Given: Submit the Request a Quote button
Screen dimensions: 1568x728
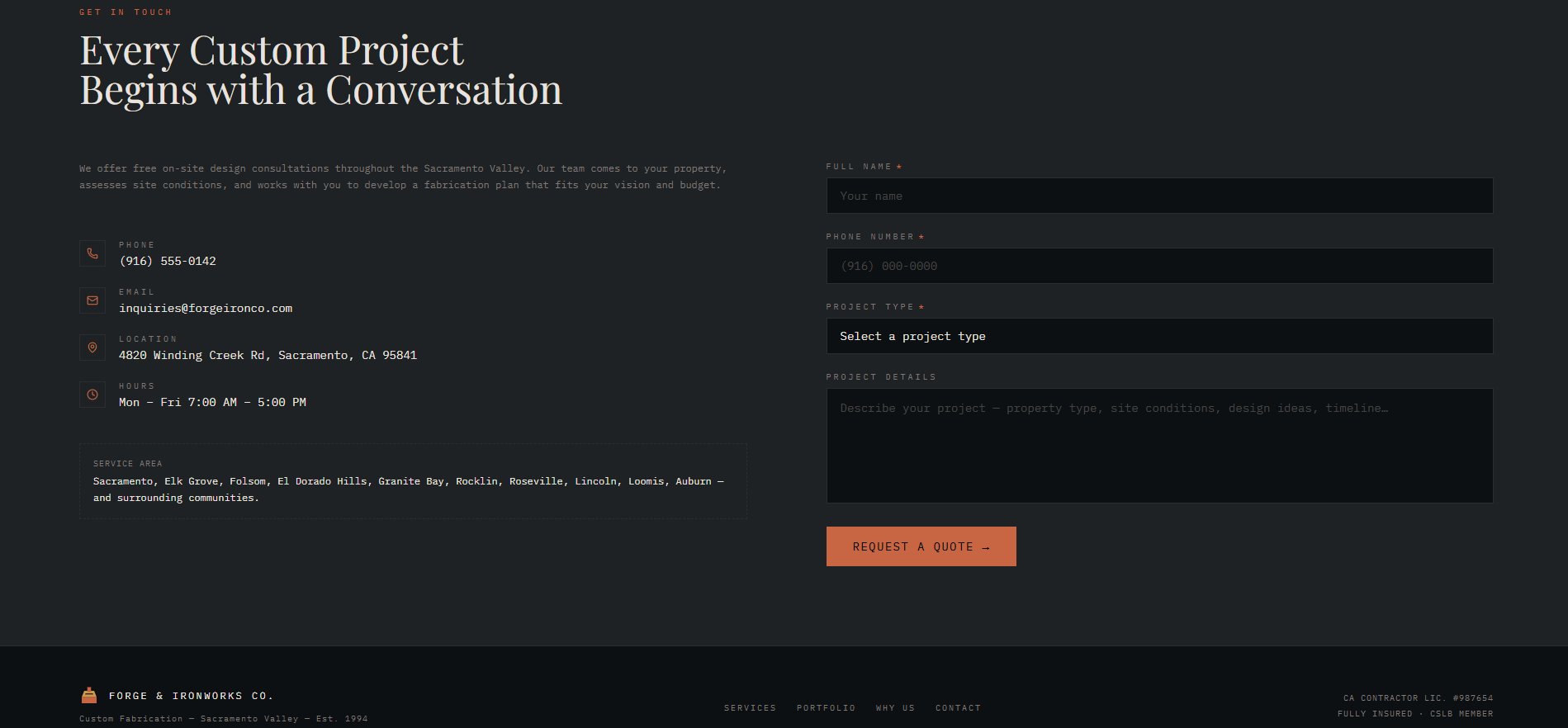Looking at the screenshot, I should click(x=921, y=546).
